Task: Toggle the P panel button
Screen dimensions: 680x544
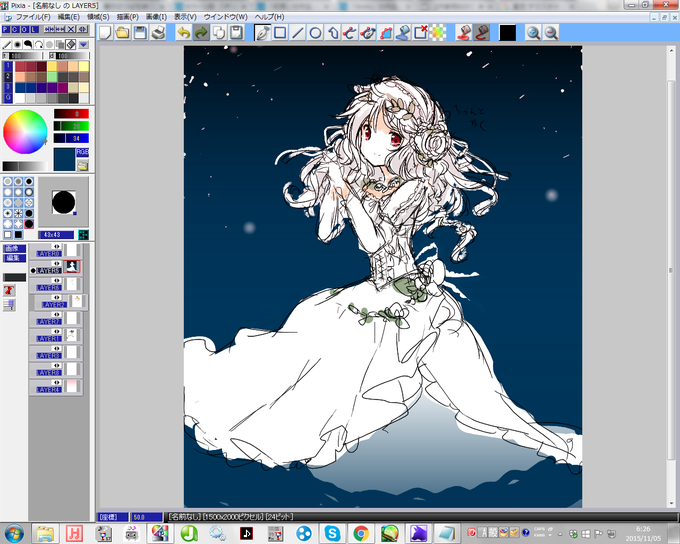Action: pos(6,29)
